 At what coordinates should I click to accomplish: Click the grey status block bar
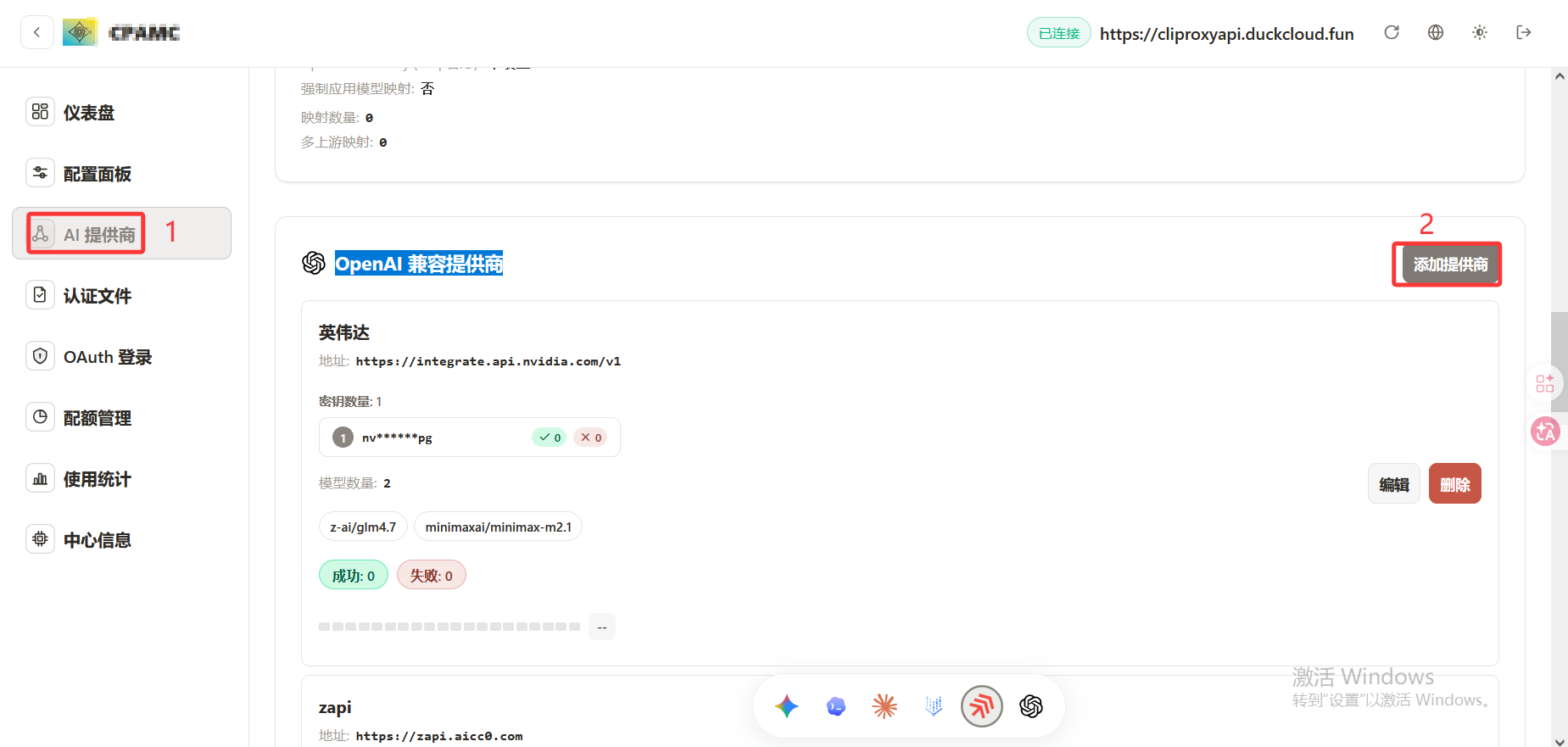click(449, 627)
